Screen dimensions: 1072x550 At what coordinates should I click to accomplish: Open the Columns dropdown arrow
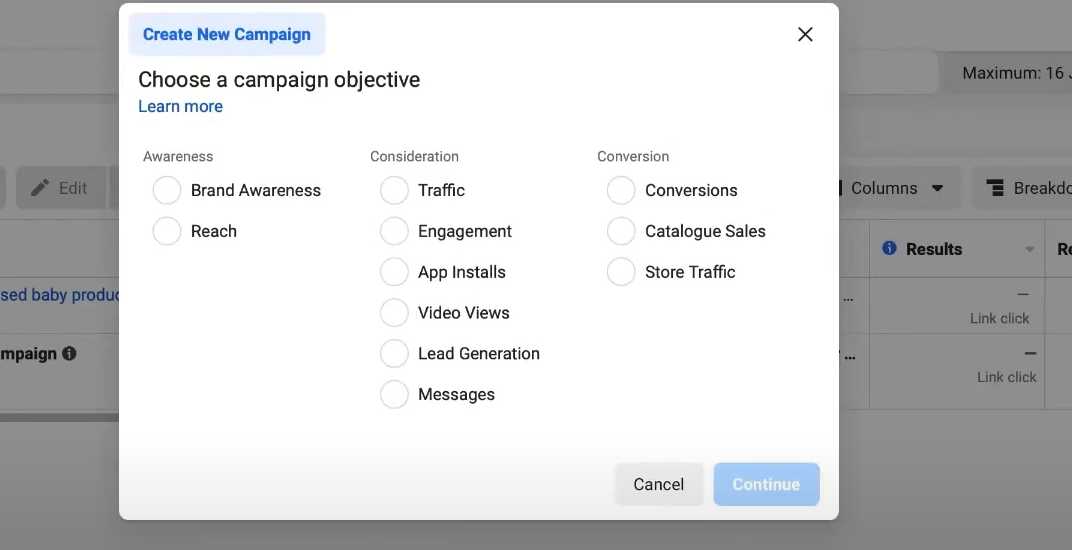(937, 188)
